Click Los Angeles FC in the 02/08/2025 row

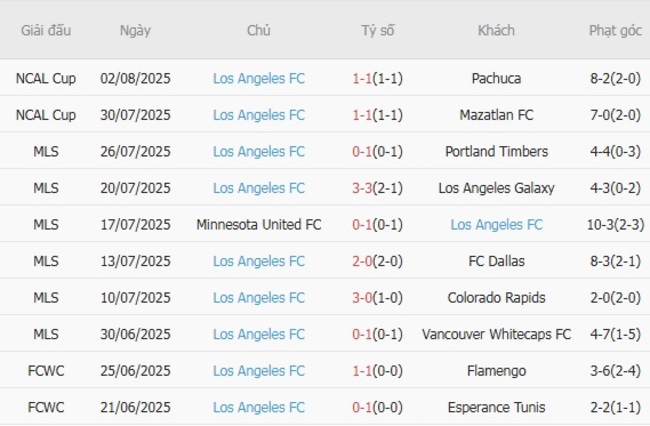(x=259, y=78)
